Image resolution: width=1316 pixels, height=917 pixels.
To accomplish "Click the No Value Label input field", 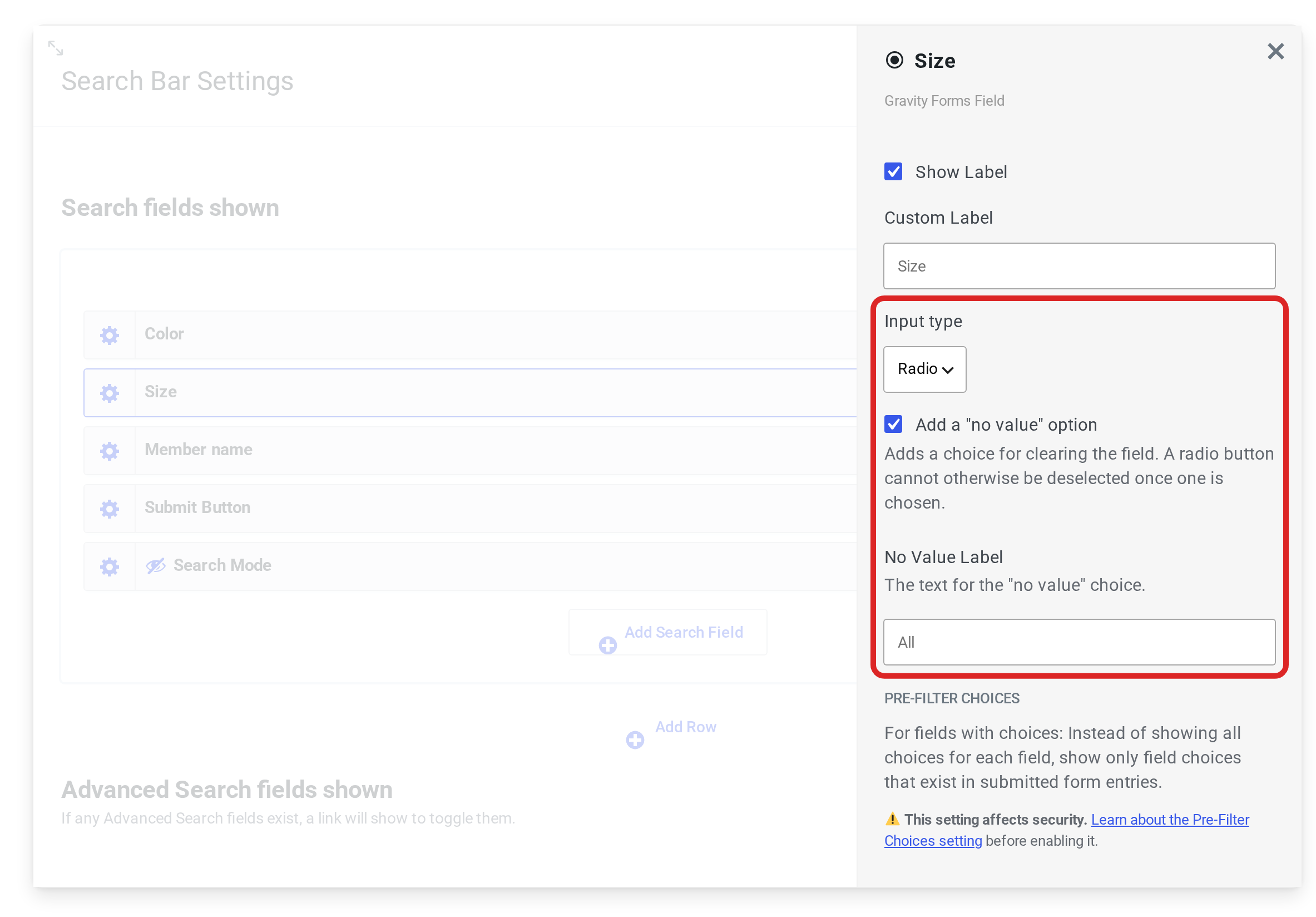I will (1079, 642).
